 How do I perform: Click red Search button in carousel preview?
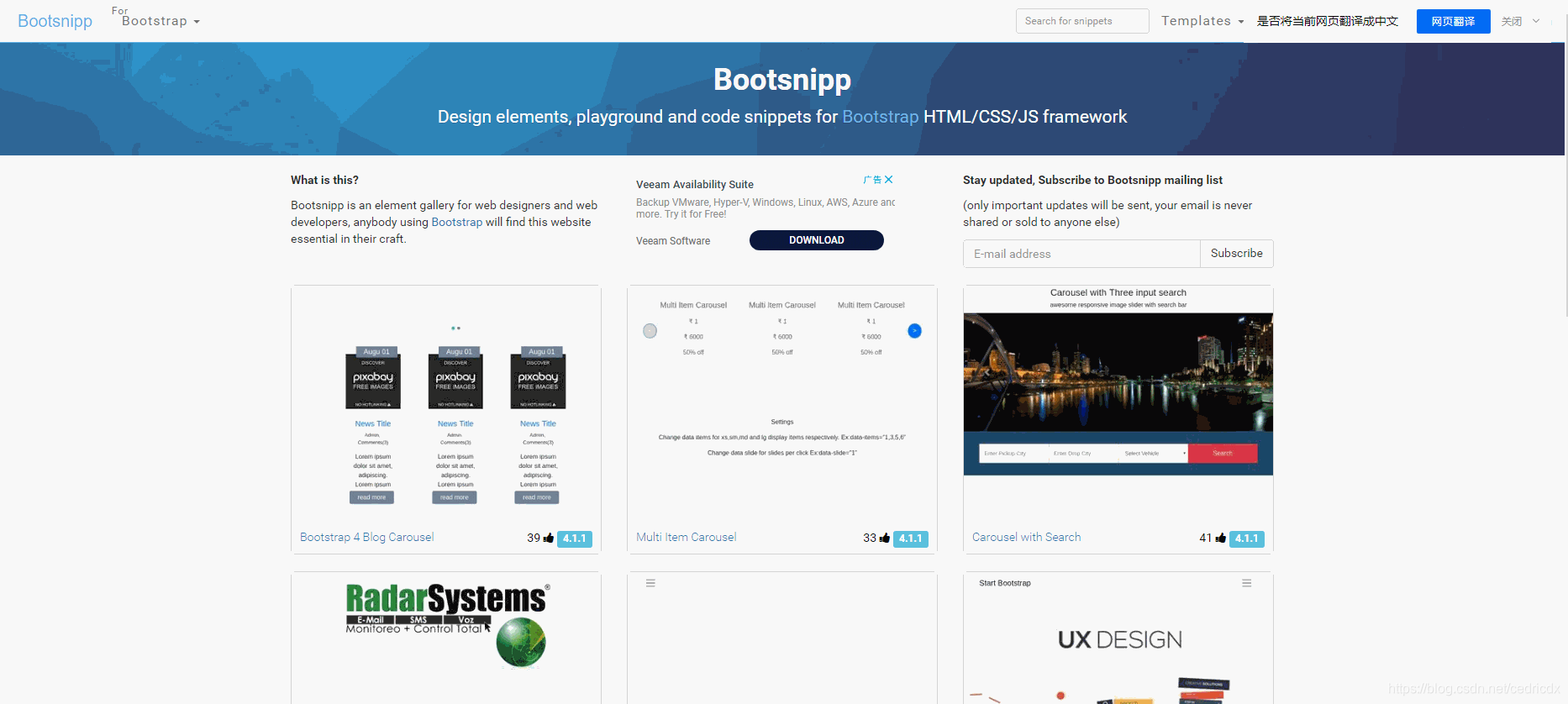[1223, 454]
